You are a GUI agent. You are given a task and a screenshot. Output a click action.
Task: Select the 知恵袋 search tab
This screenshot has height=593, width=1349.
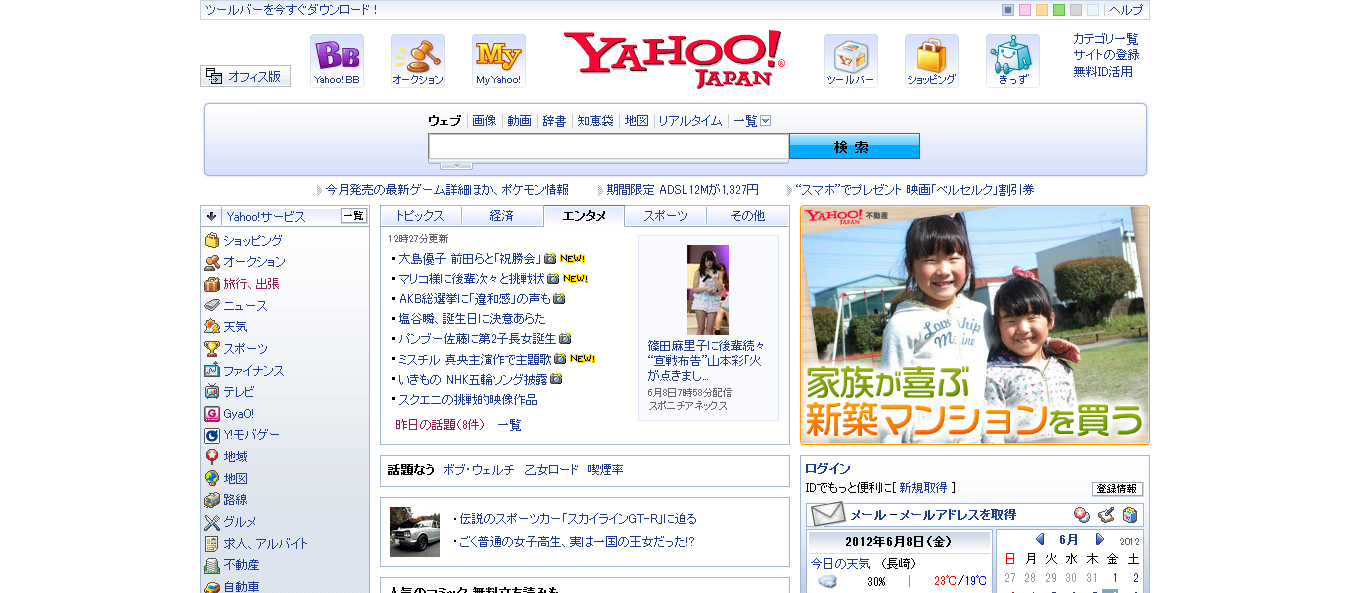coord(595,121)
